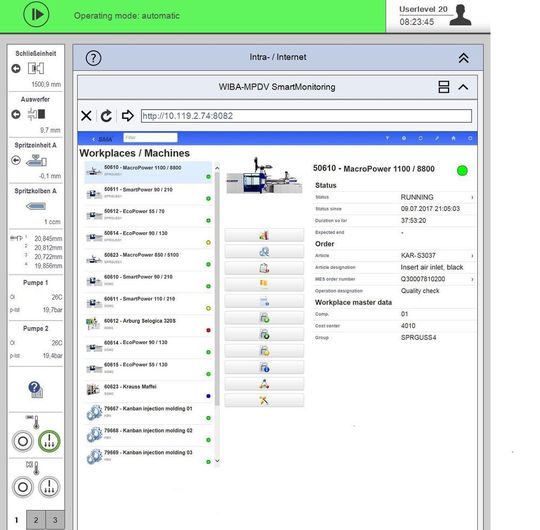Reload the embedded browser page

(x=106, y=116)
